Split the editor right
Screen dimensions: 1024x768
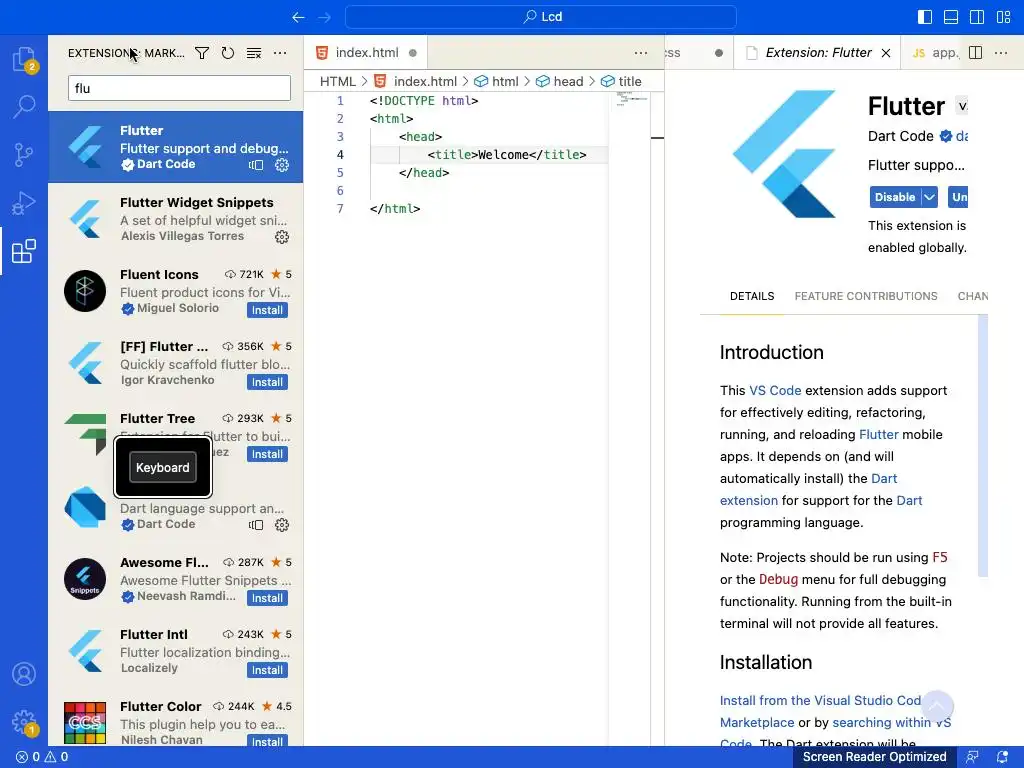pyautogui.click(x=976, y=53)
